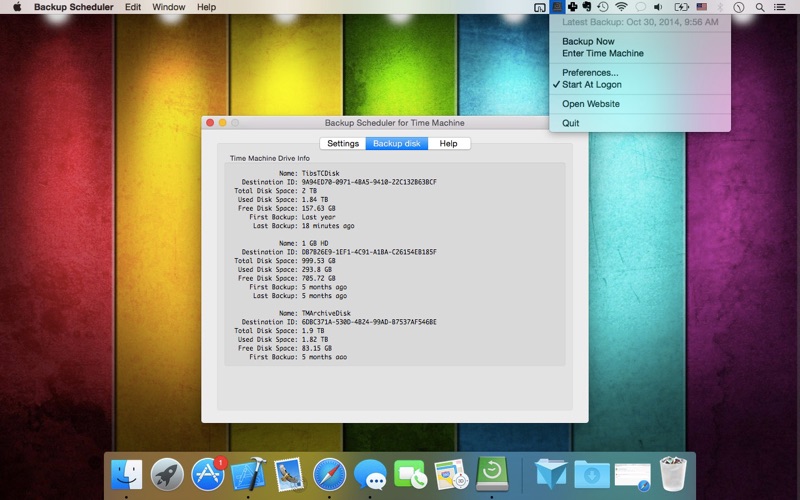The width and height of the screenshot is (800, 500).
Task: Open the Window menu in menu bar
Action: [x=168, y=7]
